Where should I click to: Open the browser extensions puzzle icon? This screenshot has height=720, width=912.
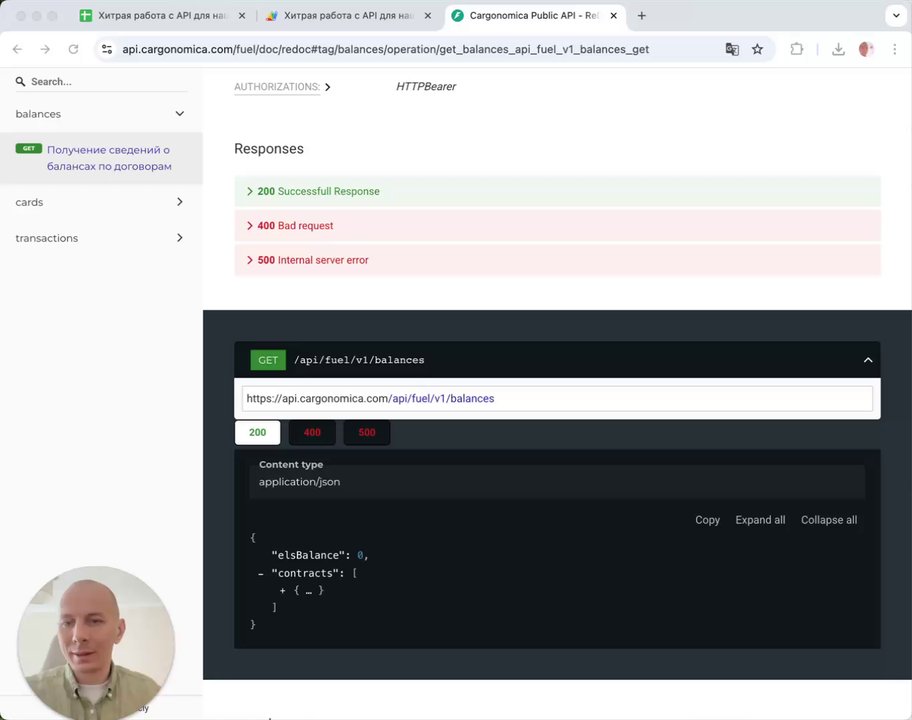tap(797, 49)
